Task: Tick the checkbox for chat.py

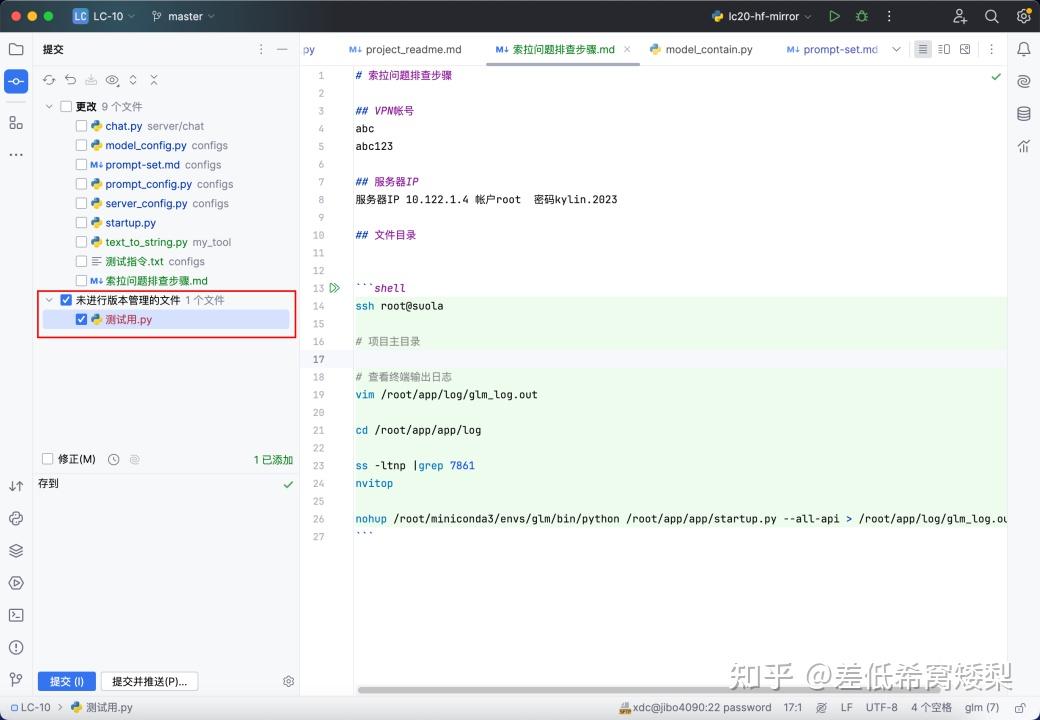Action: 81,126
